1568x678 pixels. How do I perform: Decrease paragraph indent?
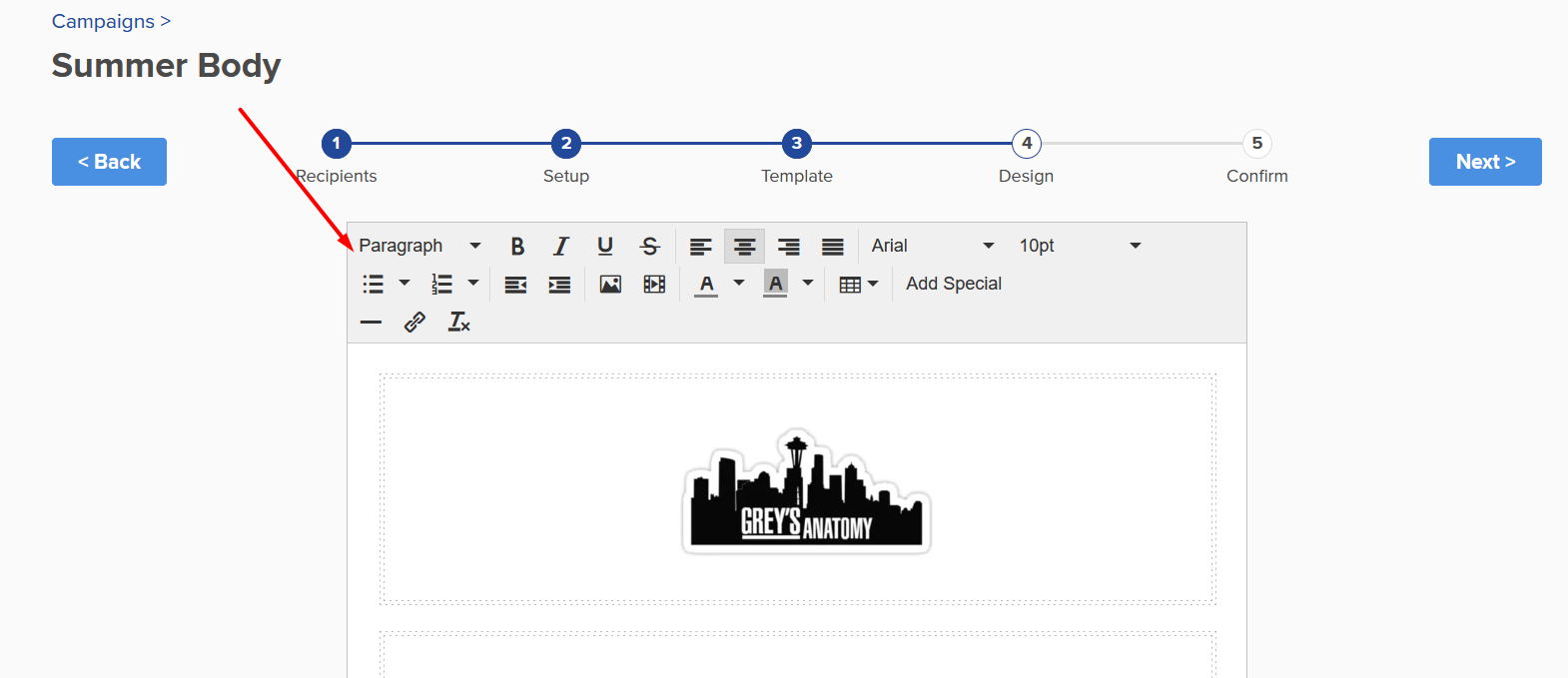tap(515, 285)
